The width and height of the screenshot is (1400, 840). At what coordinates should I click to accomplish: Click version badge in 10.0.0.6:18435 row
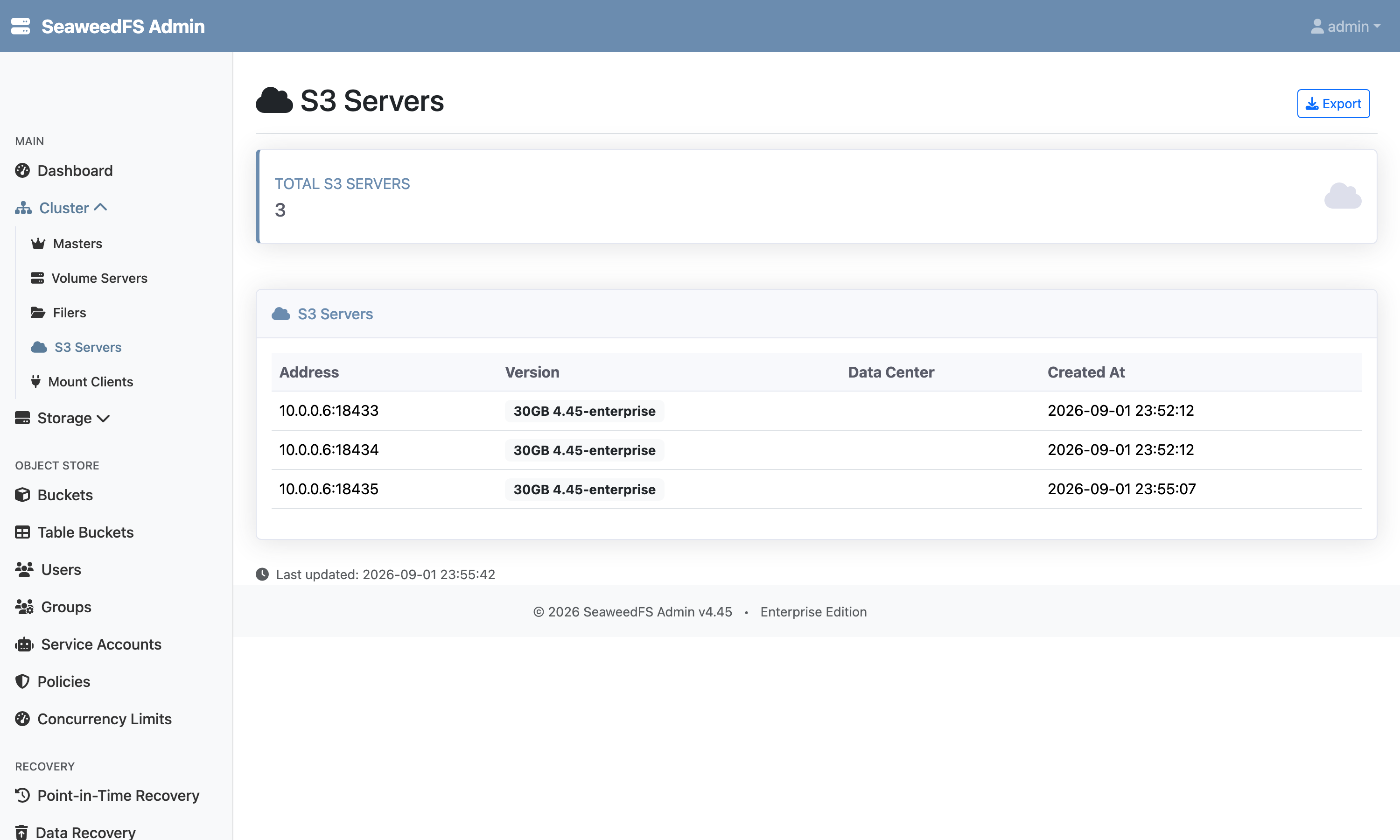(585, 489)
